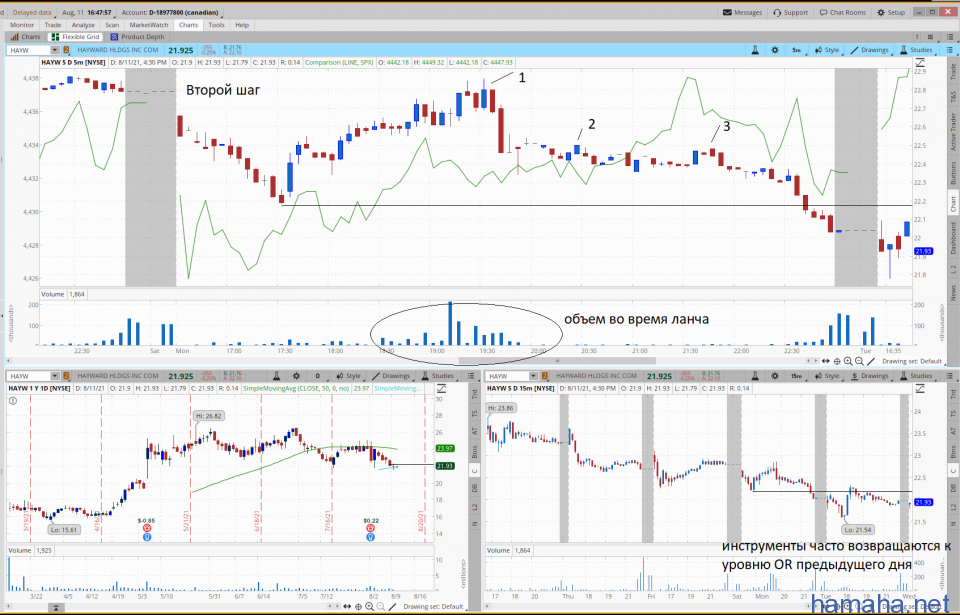The height and width of the screenshot is (615, 960).
Task: Toggle price axis scale icon in top chart
Action: pyautogui.click(x=919, y=62)
